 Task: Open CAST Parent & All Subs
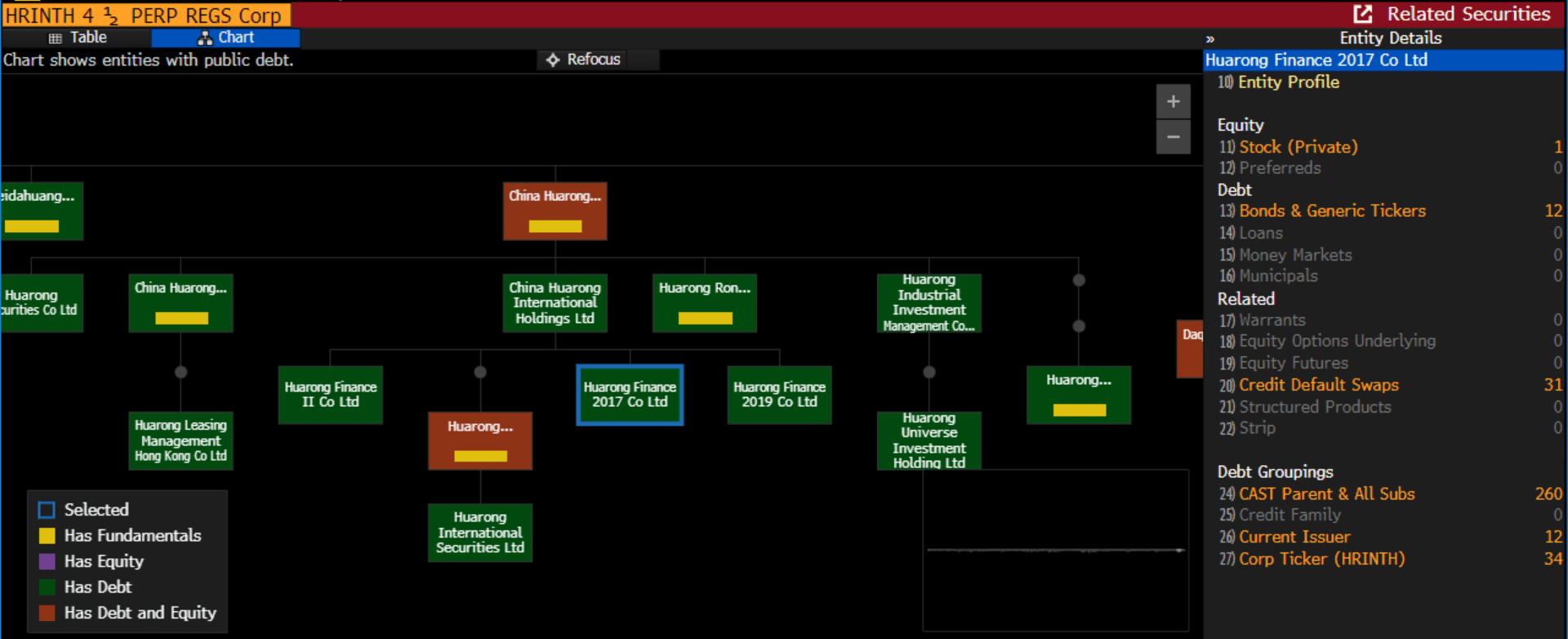[x=1326, y=494]
